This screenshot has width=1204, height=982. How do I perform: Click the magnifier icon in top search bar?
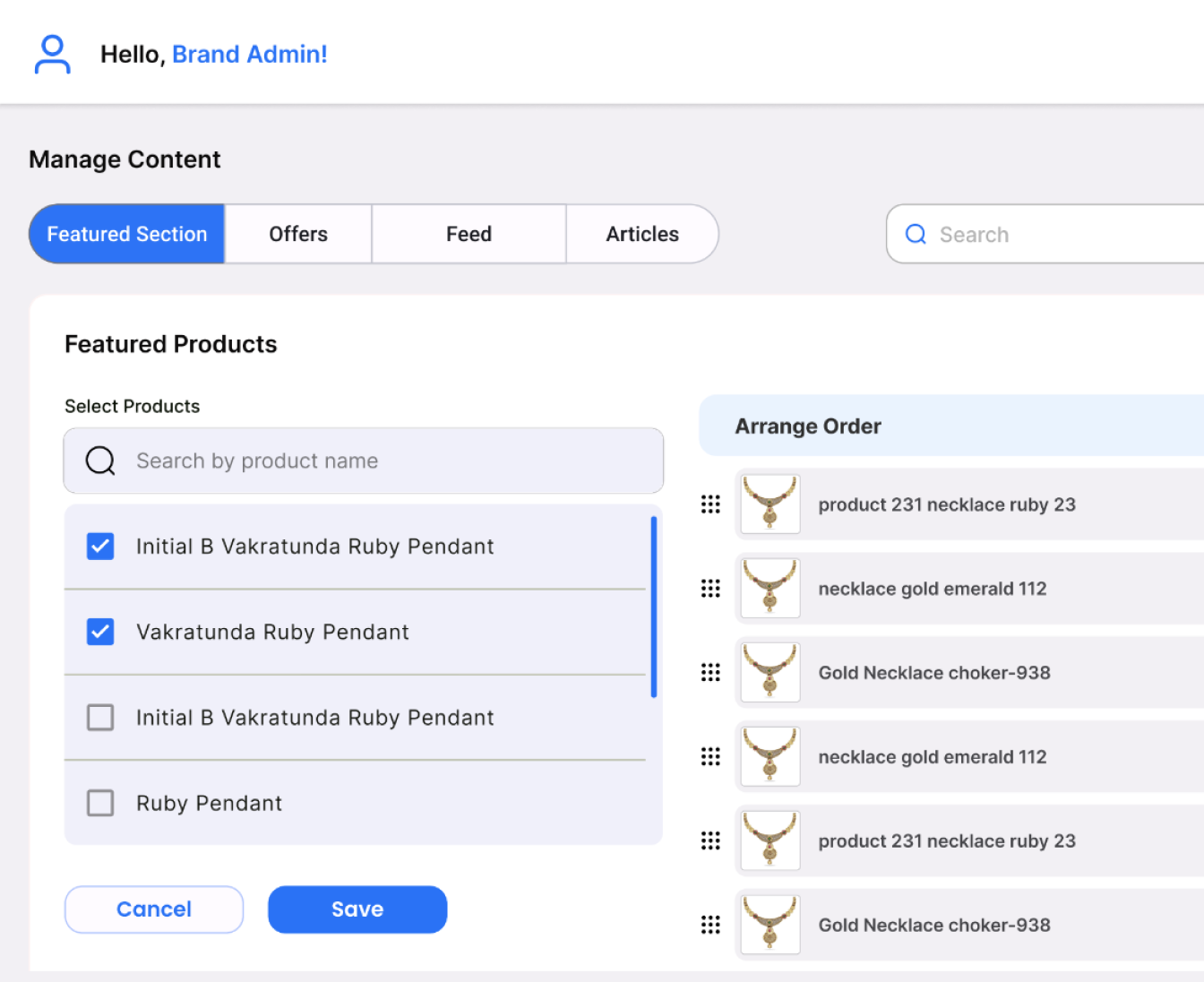(x=916, y=235)
